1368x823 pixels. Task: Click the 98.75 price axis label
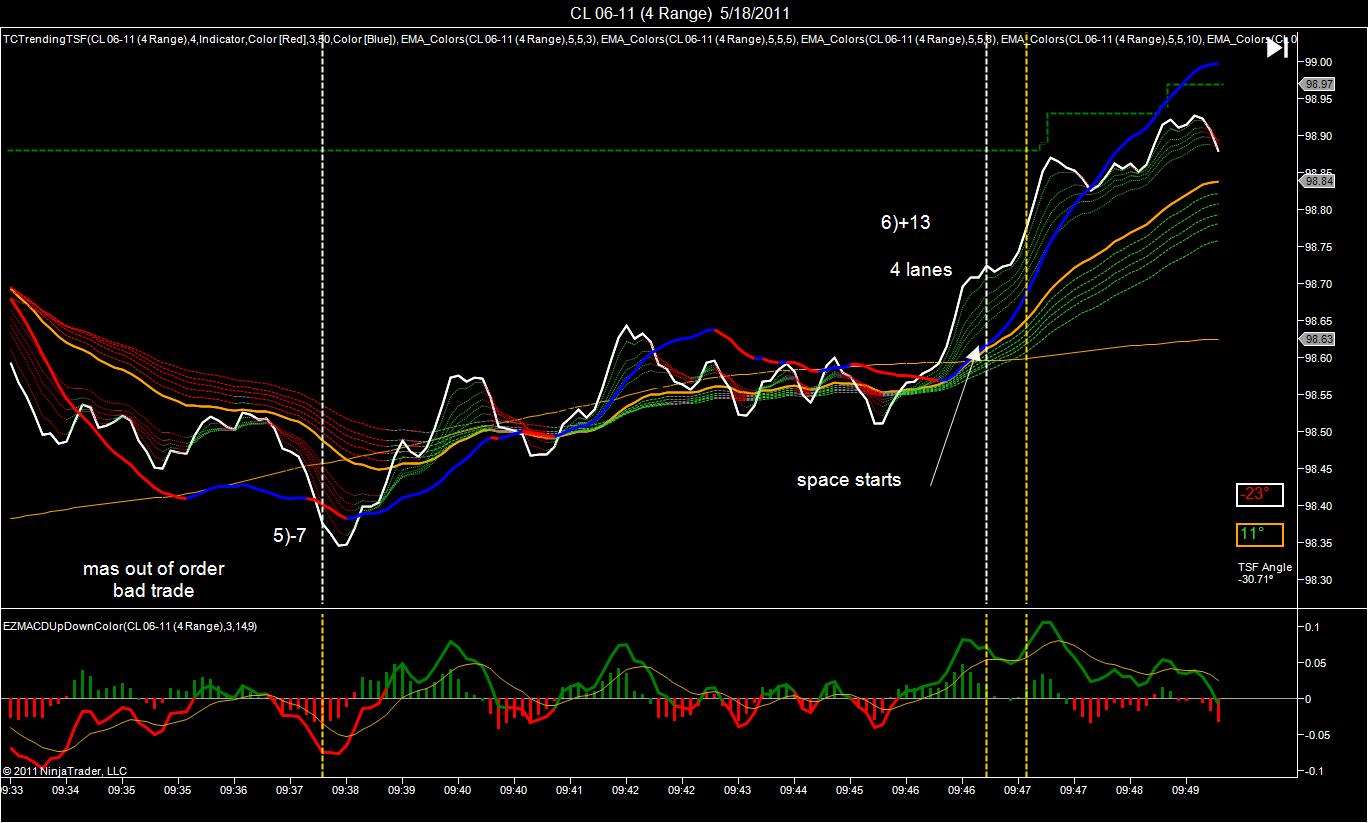click(x=1319, y=247)
